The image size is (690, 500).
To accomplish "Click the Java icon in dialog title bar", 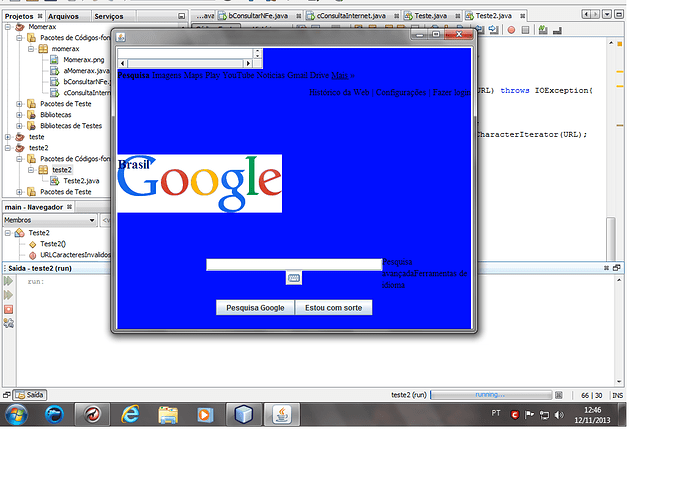I will (121, 37).
